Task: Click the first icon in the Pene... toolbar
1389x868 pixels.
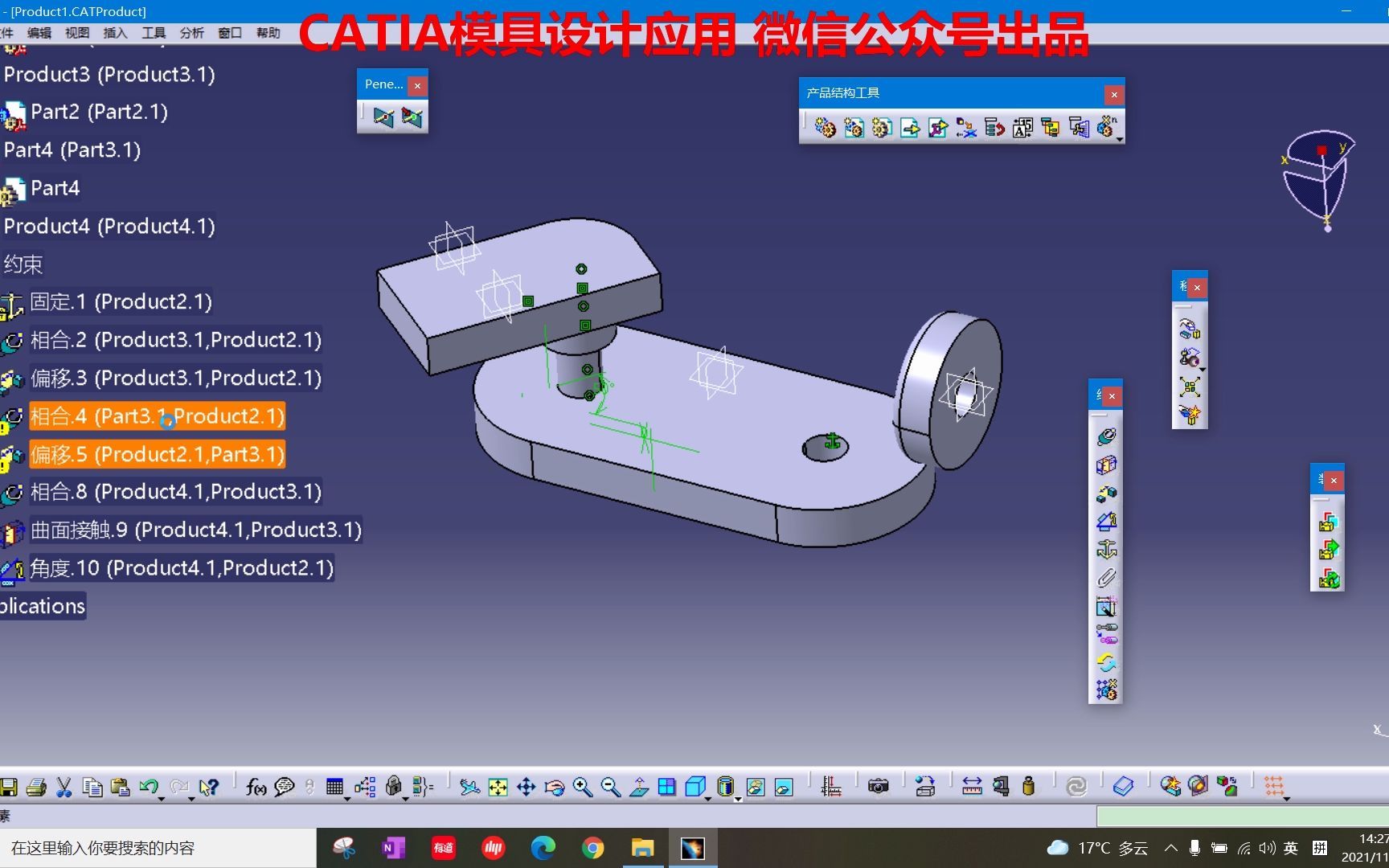Action: pos(383,118)
